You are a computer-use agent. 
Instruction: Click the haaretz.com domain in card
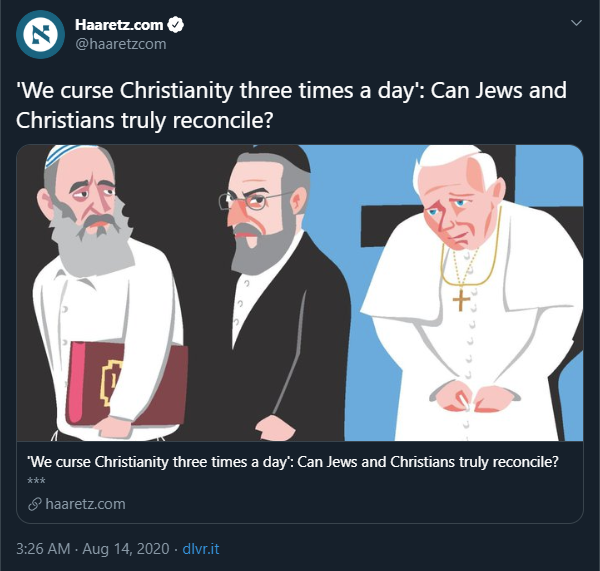[85, 504]
